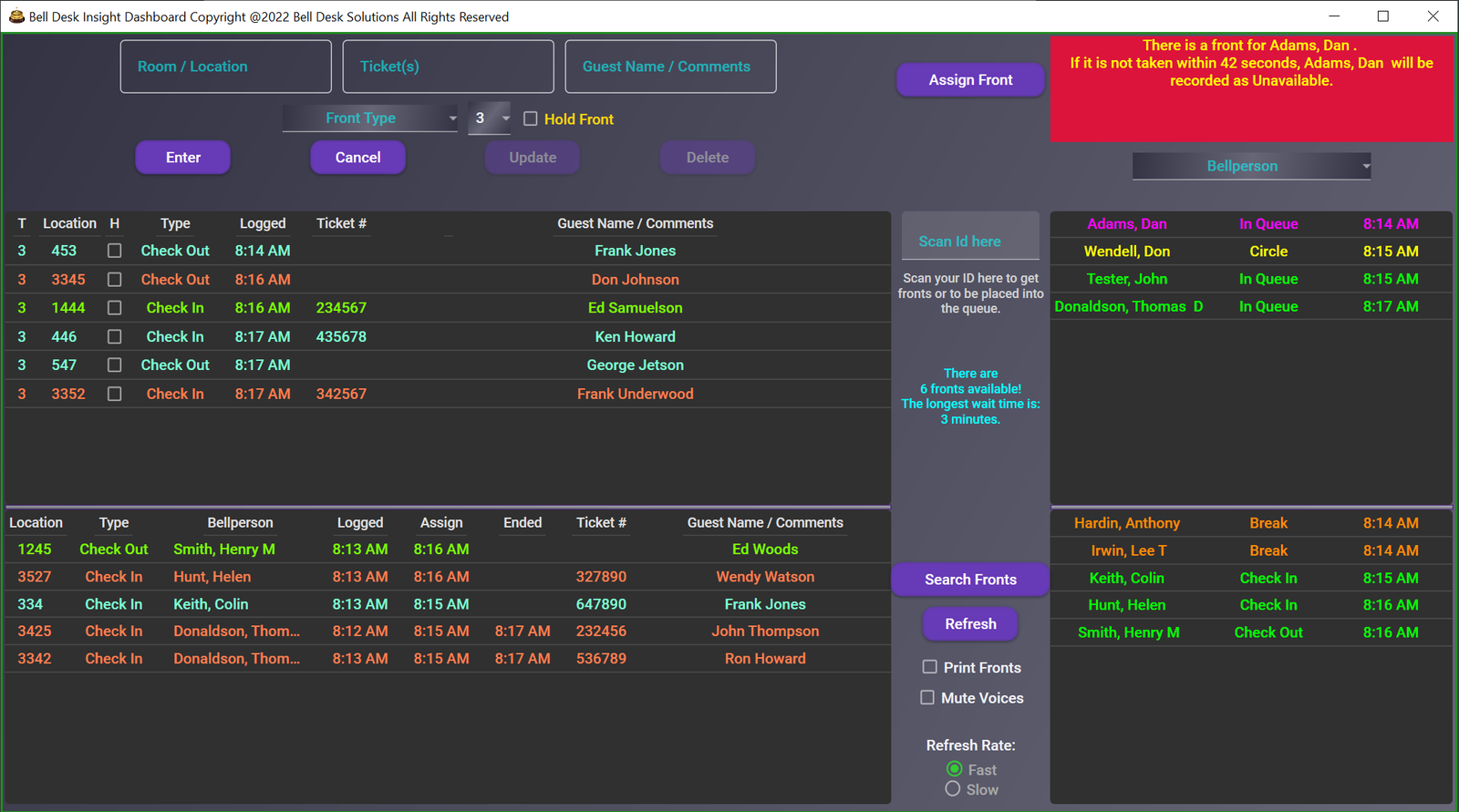
Task: Toggle the Mute Voices checkbox
Action: (x=927, y=697)
